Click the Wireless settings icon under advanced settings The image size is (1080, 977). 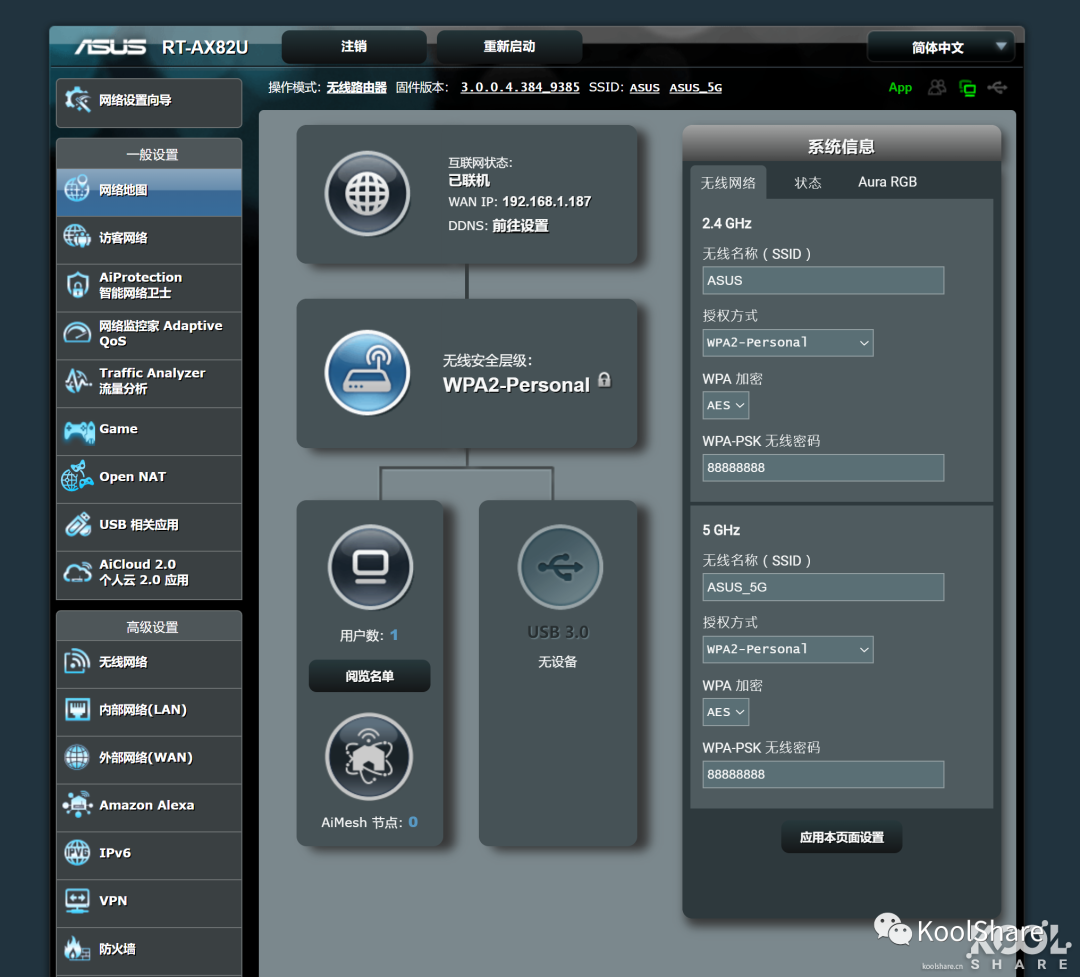click(77, 661)
